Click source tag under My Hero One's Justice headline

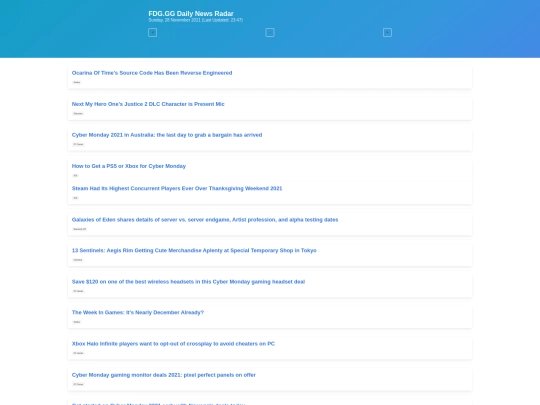tap(78, 113)
